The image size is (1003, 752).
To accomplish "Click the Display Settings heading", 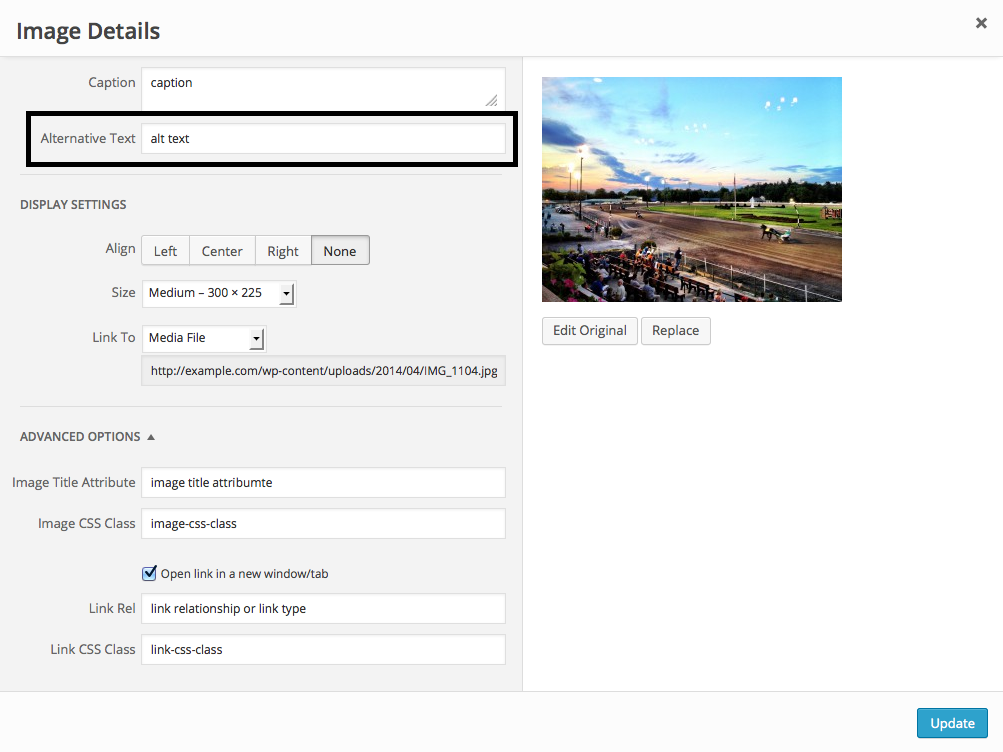I will pos(73,205).
